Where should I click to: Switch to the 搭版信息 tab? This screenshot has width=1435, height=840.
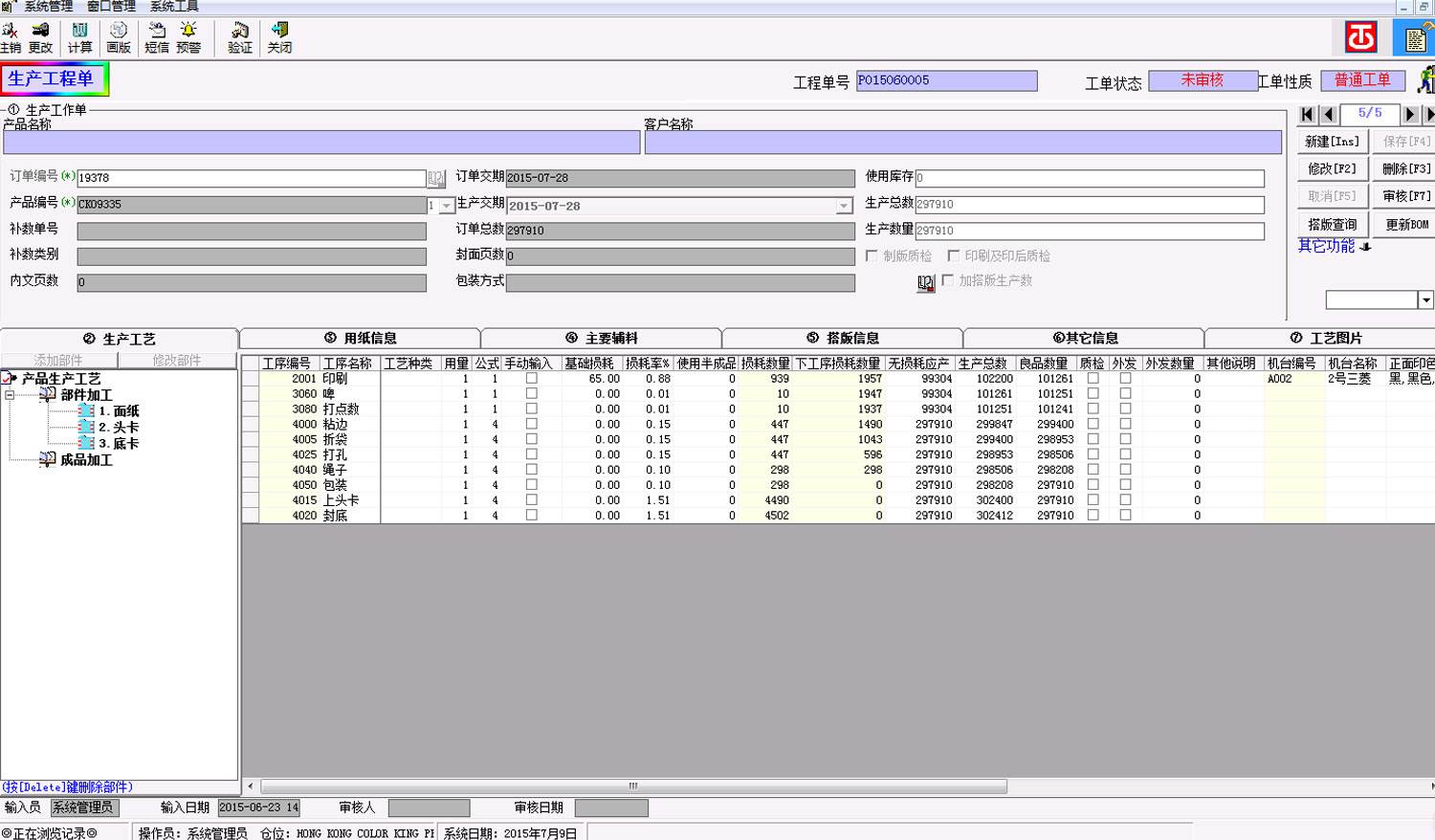tap(842, 338)
